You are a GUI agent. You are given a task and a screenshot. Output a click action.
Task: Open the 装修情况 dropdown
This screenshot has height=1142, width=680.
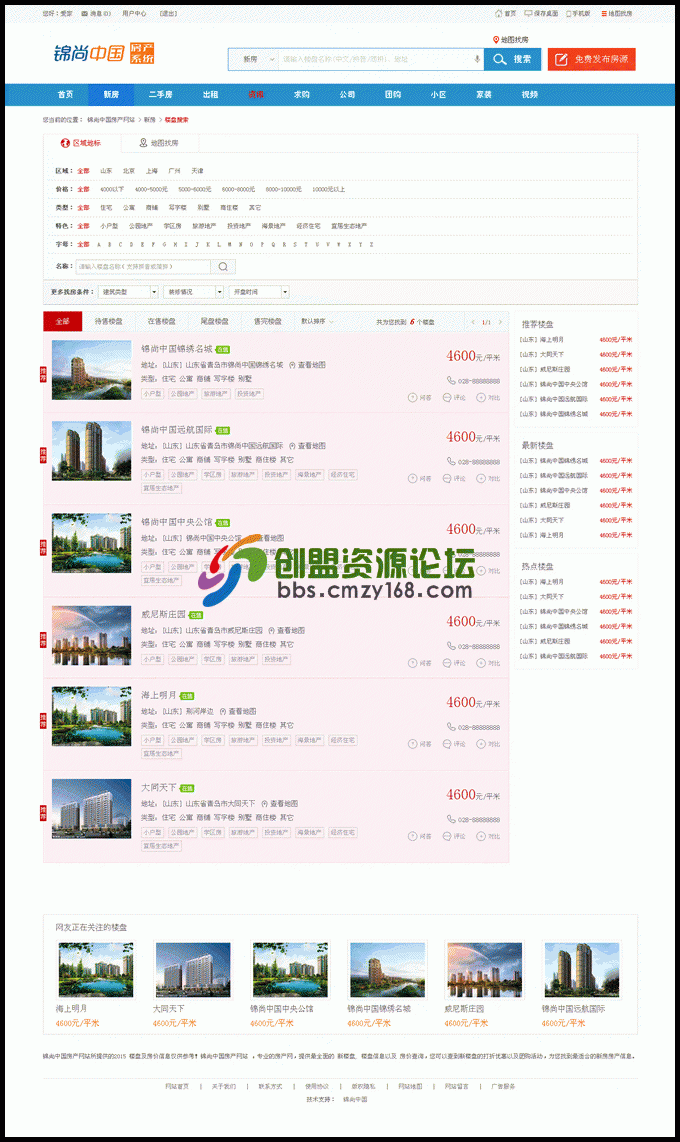[194, 292]
